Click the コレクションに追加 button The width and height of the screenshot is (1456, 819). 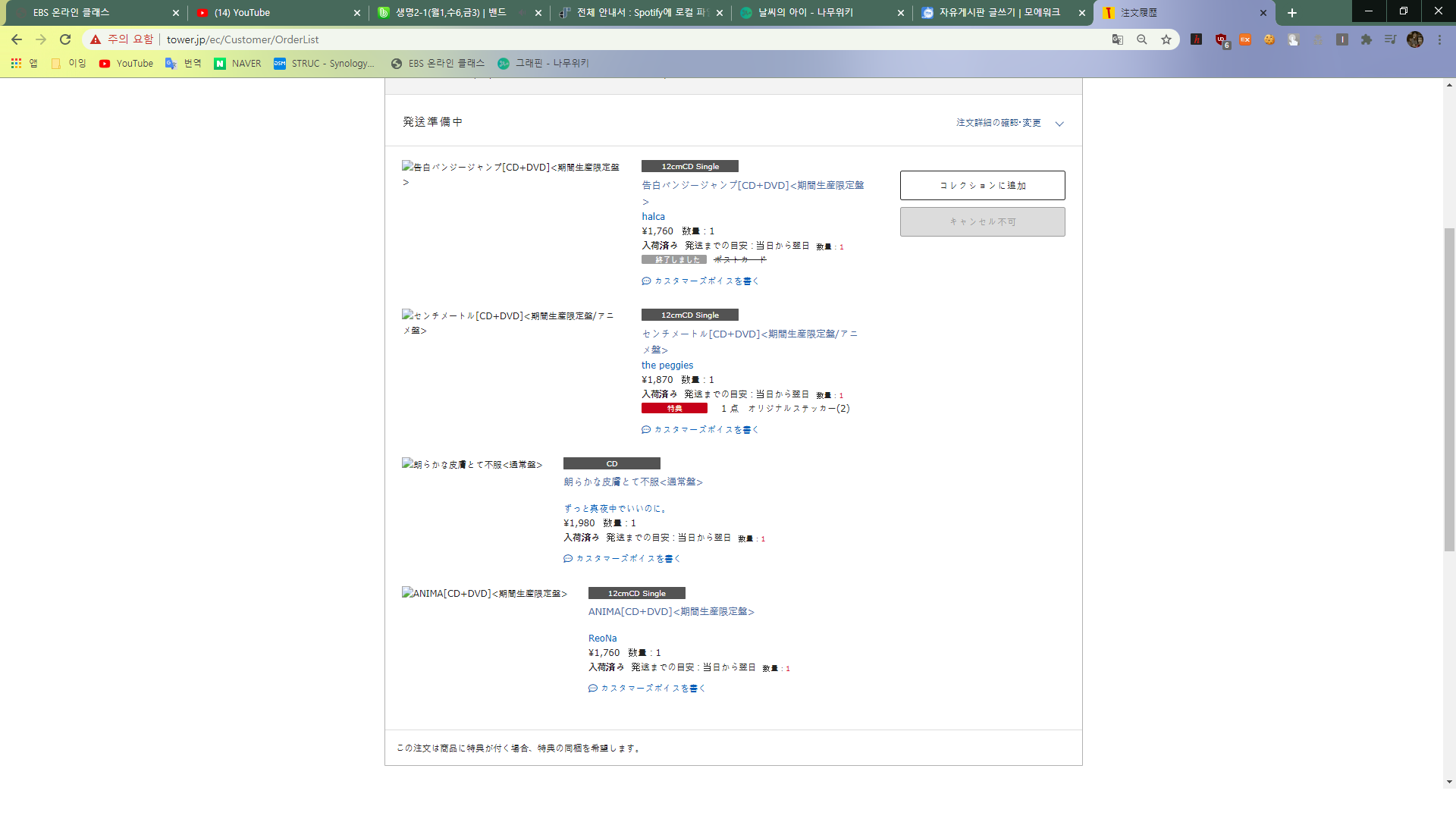click(983, 185)
